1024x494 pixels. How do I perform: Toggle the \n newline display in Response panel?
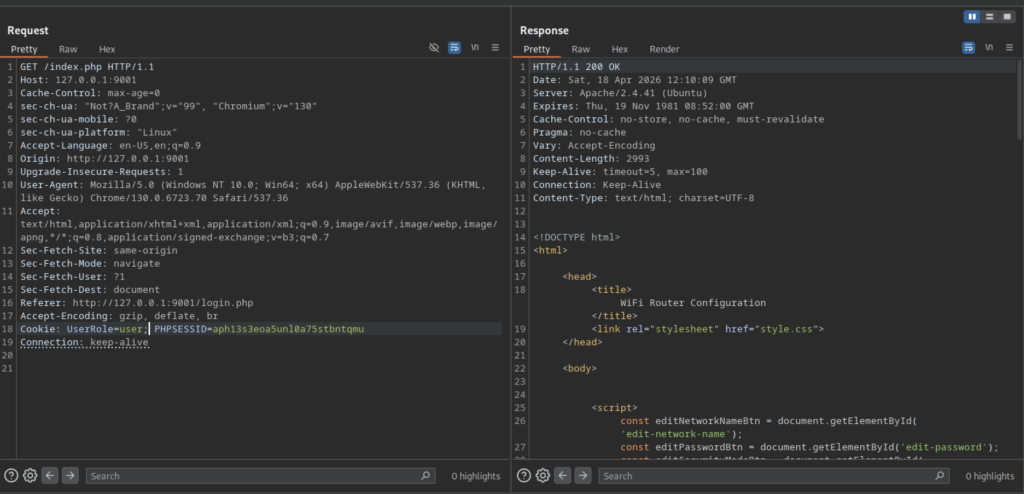[988, 48]
